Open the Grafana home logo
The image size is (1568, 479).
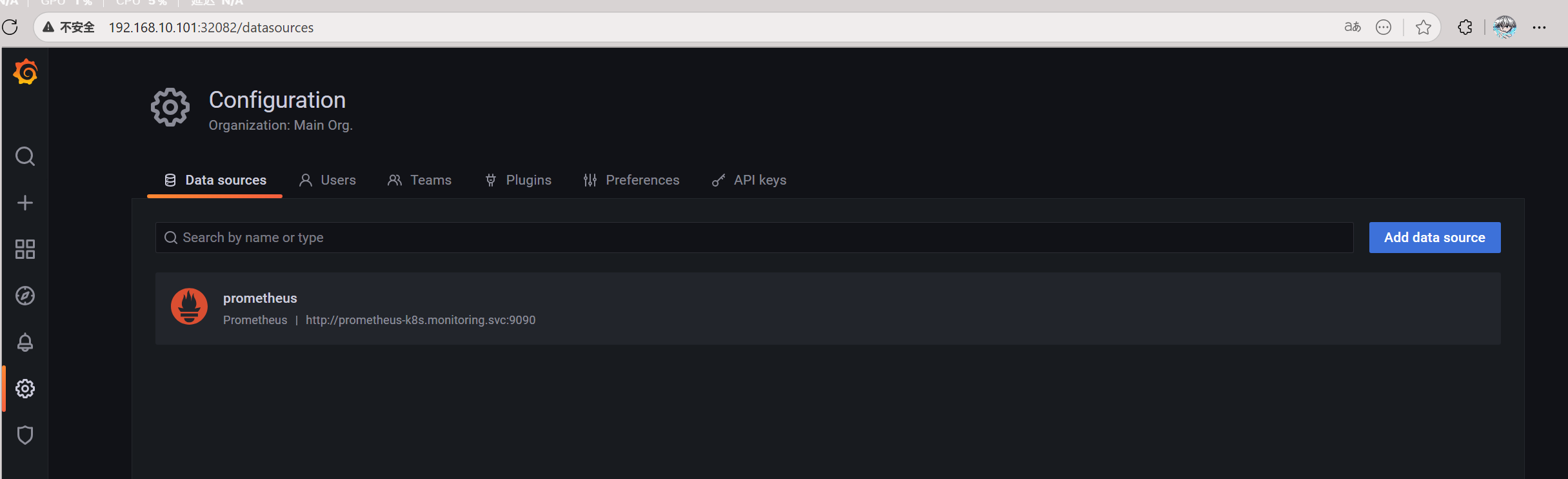(25, 72)
